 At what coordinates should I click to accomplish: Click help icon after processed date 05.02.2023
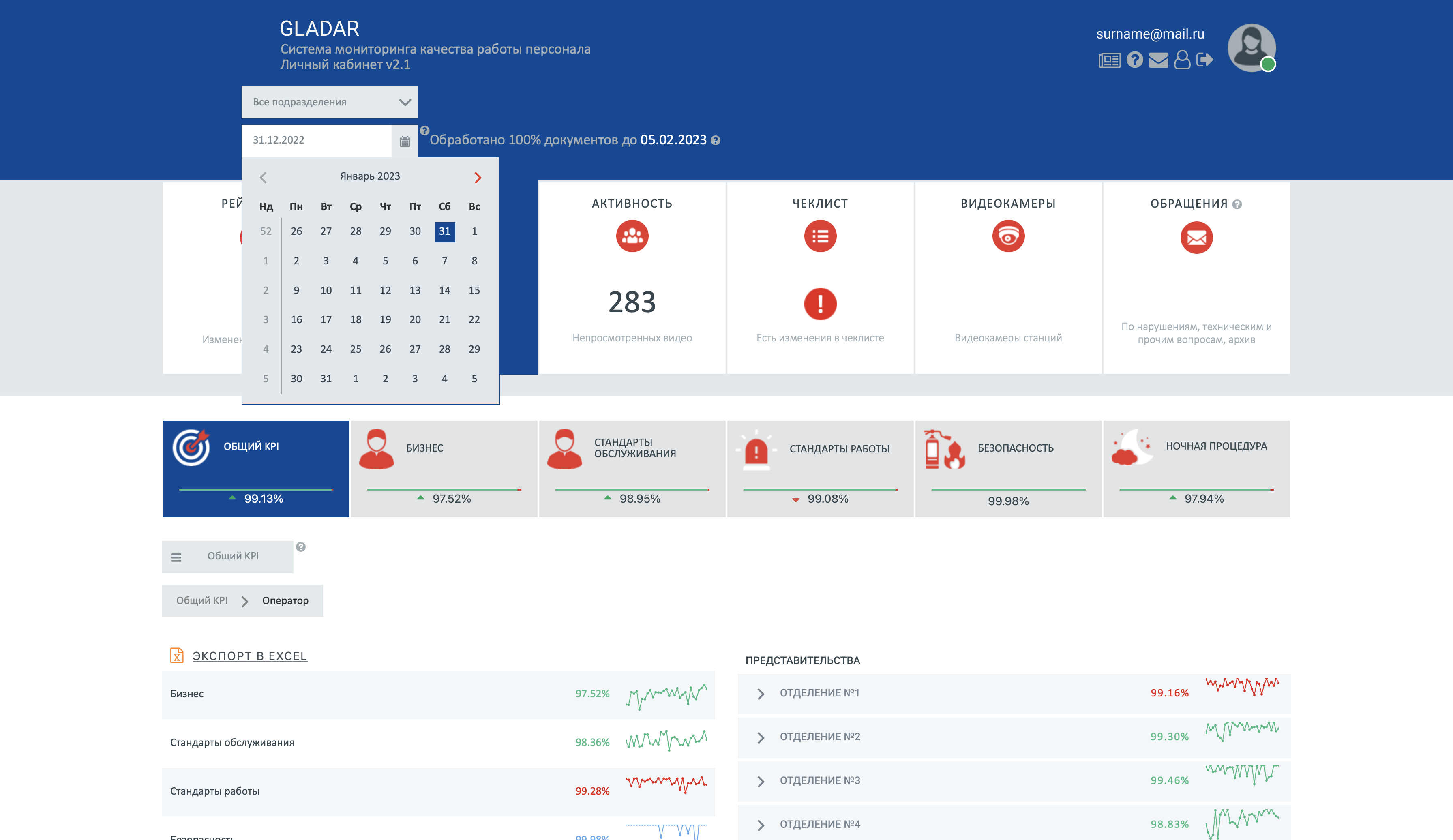(715, 140)
